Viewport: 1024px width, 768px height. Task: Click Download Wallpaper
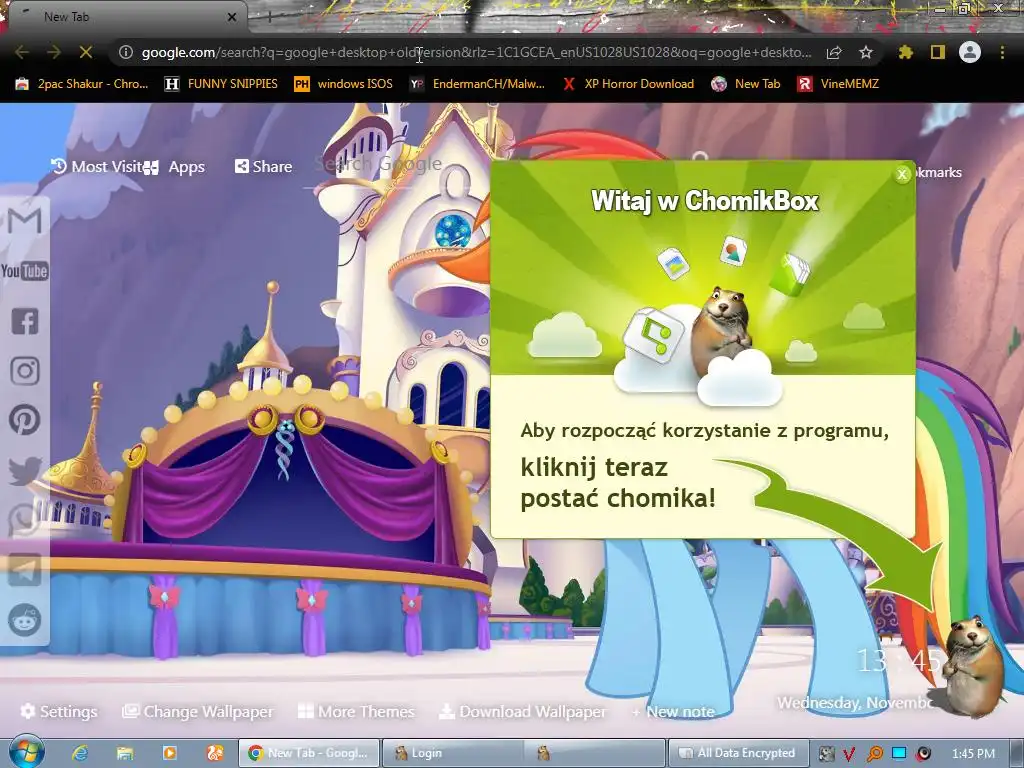pyautogui.click(x=522, y=711)
